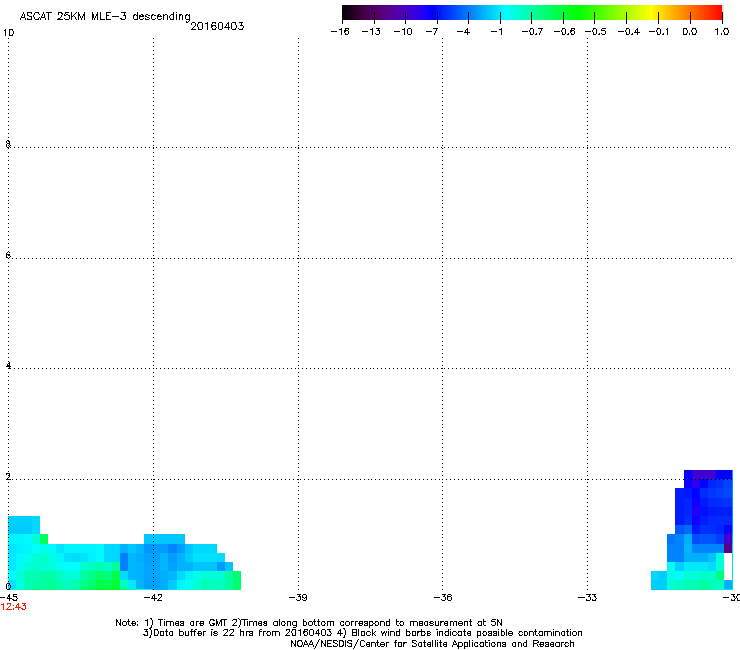
Task: Click the black end of the color bar
Action: 352,13
